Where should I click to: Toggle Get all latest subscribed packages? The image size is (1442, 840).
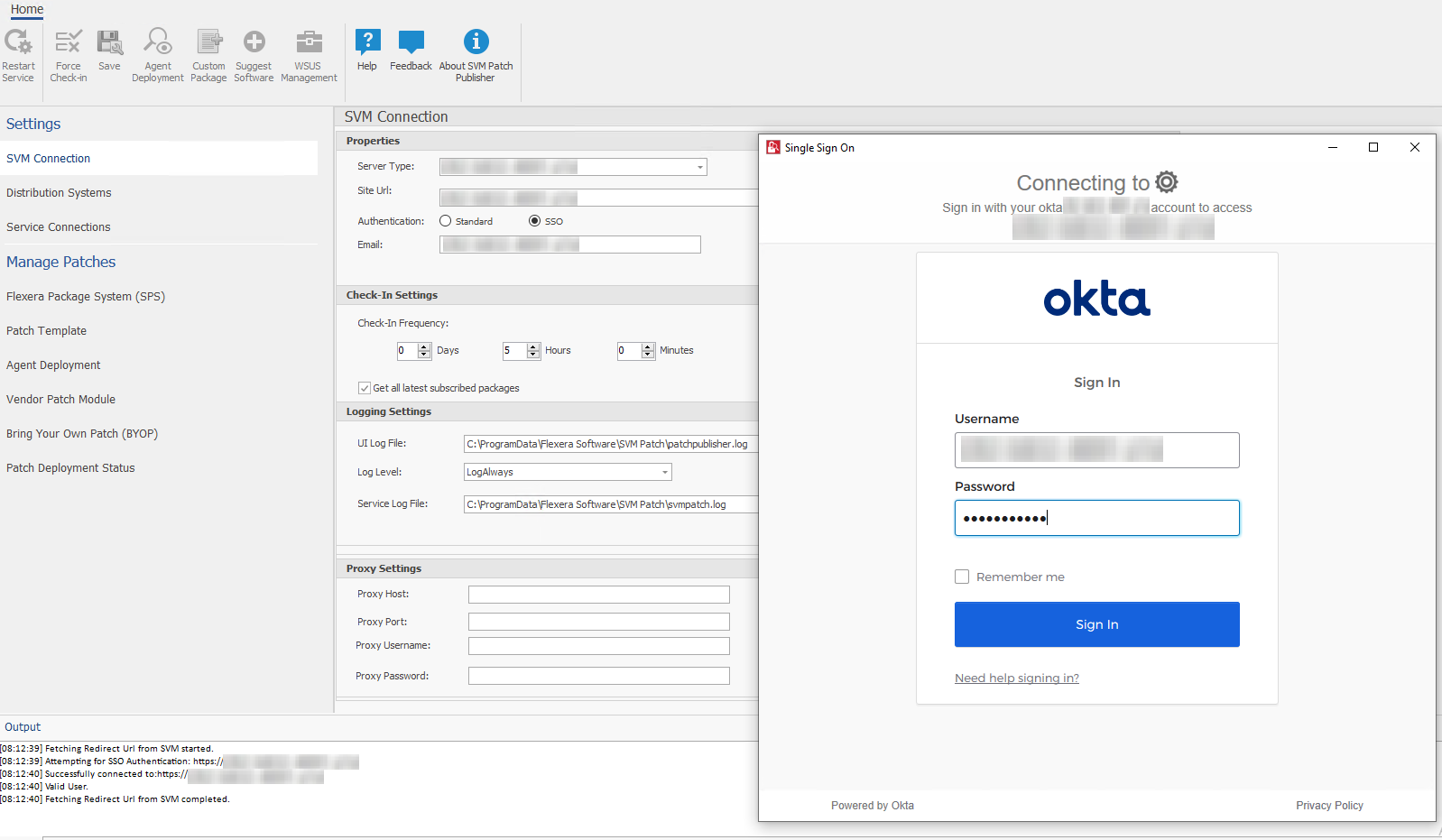pos(365,388)
